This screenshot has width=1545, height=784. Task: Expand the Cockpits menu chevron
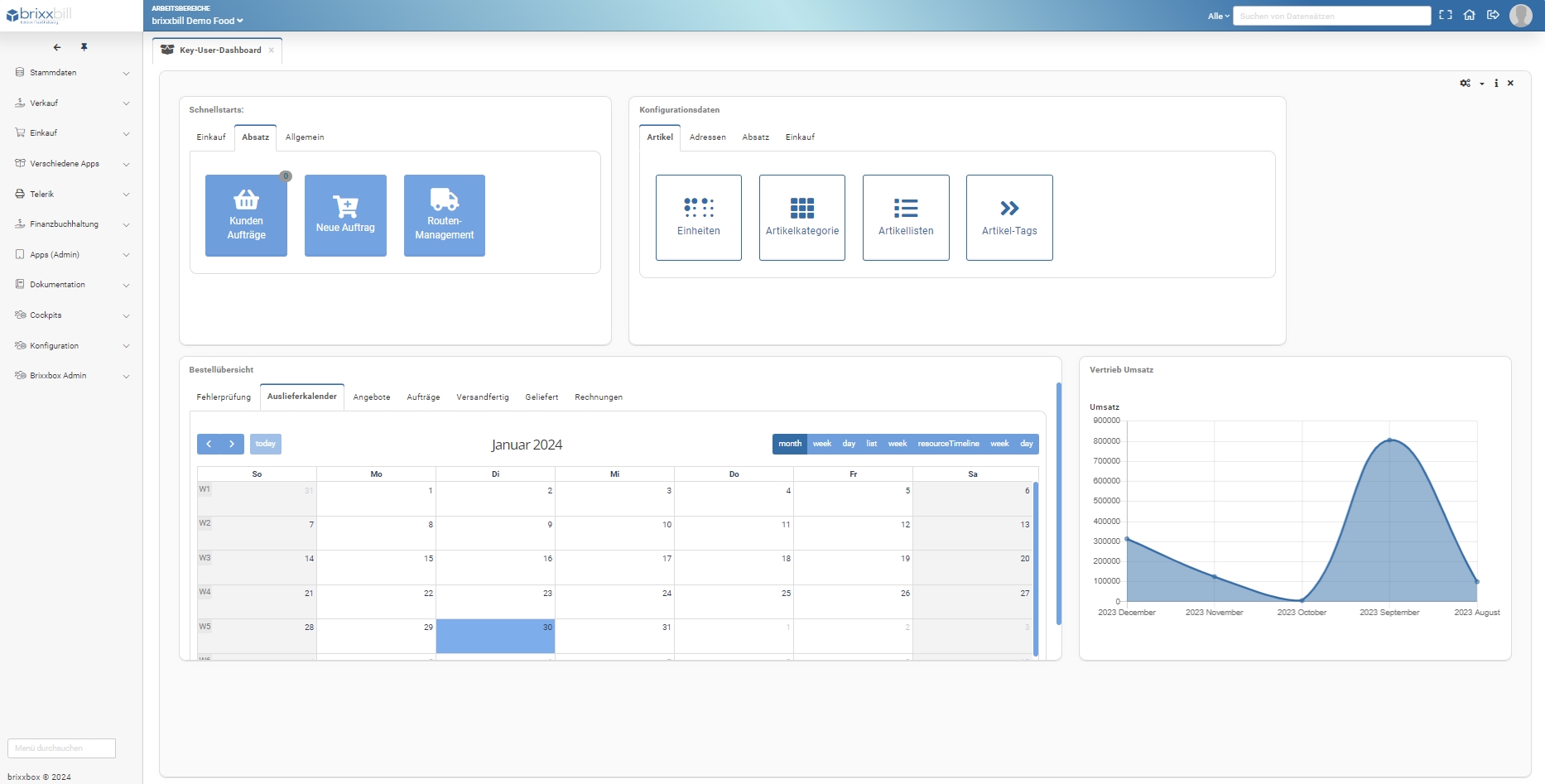tap(126, 315)
